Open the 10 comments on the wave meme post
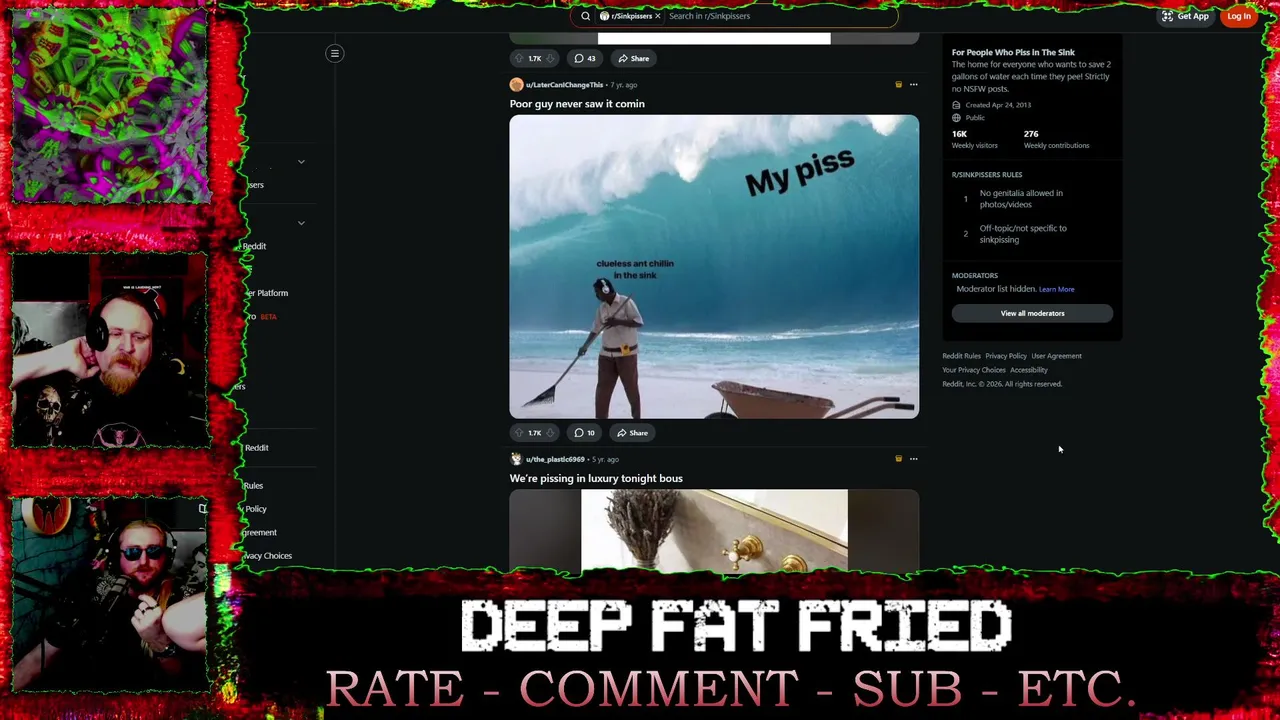The height and width of the screenshot is (720, 1280). click(x=585, y=433)
